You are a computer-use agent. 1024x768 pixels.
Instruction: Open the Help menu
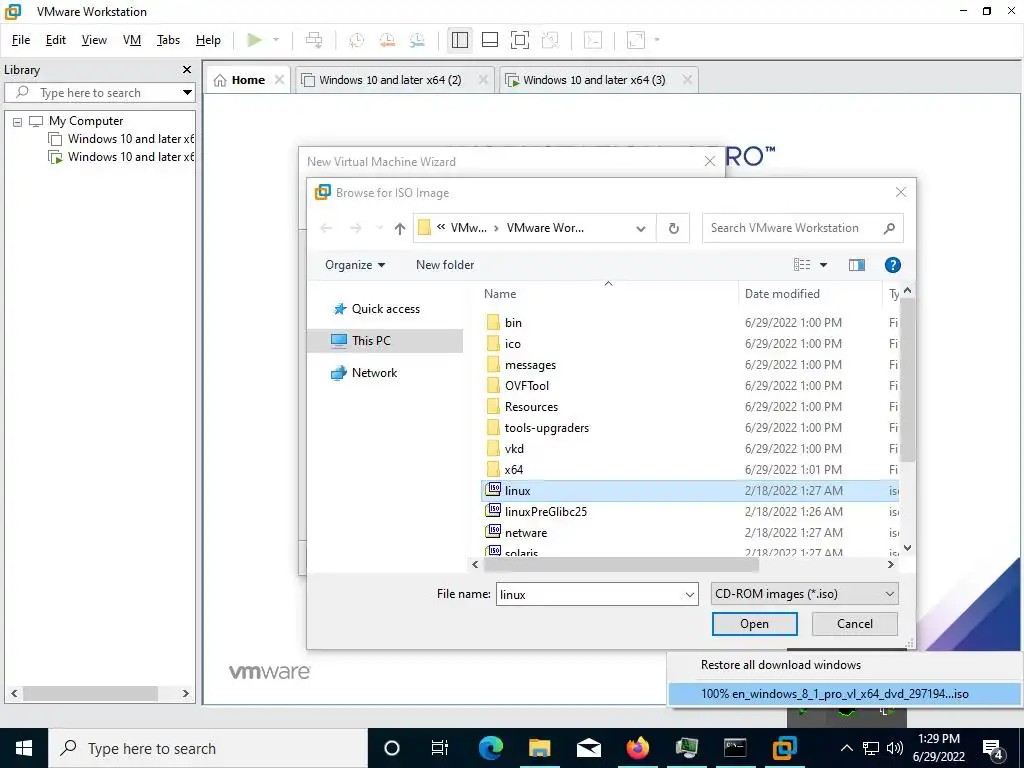pos(208,40)
